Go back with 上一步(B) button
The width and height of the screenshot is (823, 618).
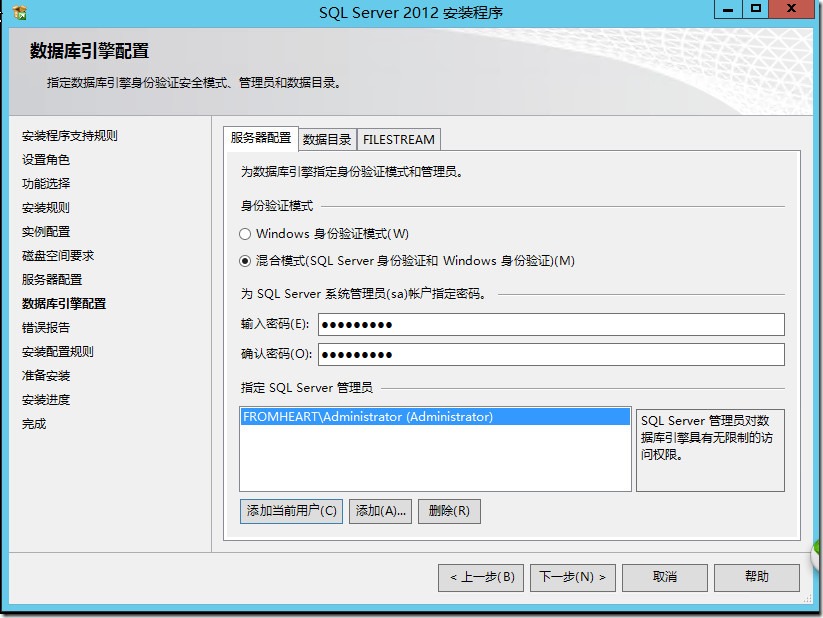click(x=481, y=578)
